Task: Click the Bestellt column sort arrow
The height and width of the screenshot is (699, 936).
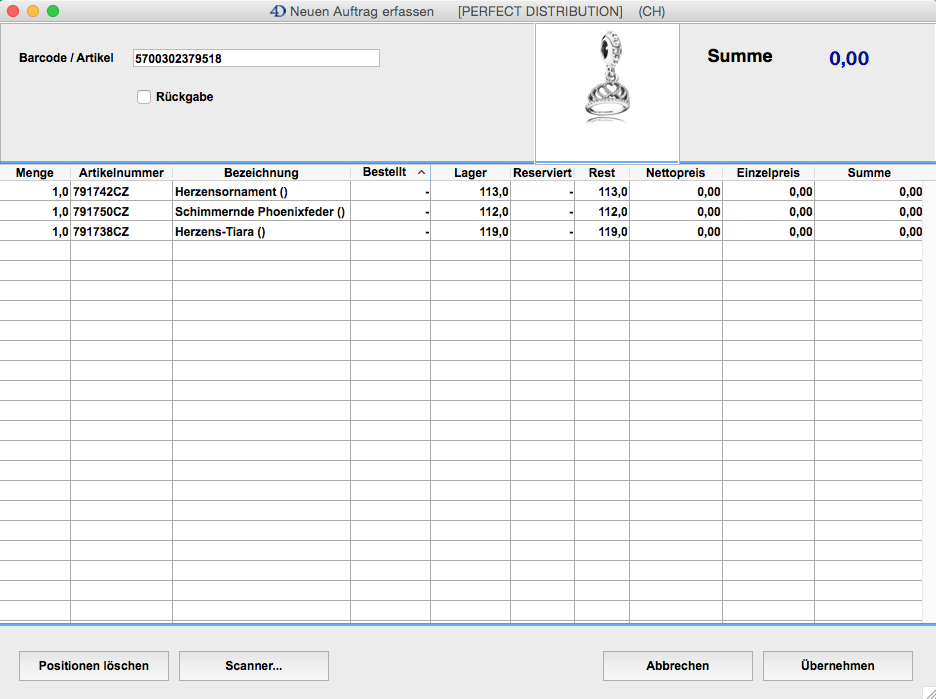Action: click(x=421, y=173)
